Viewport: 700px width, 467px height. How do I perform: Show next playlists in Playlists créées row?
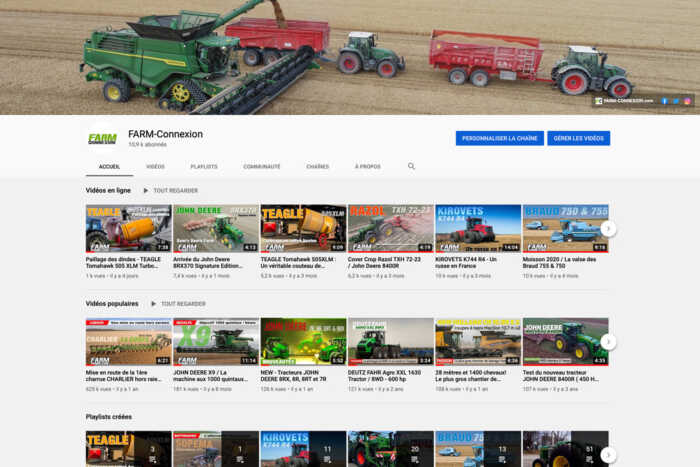coord(608,455)
